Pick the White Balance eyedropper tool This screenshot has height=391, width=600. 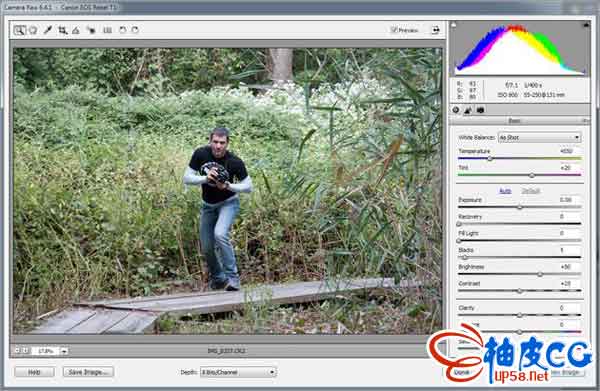click(48, 30)
